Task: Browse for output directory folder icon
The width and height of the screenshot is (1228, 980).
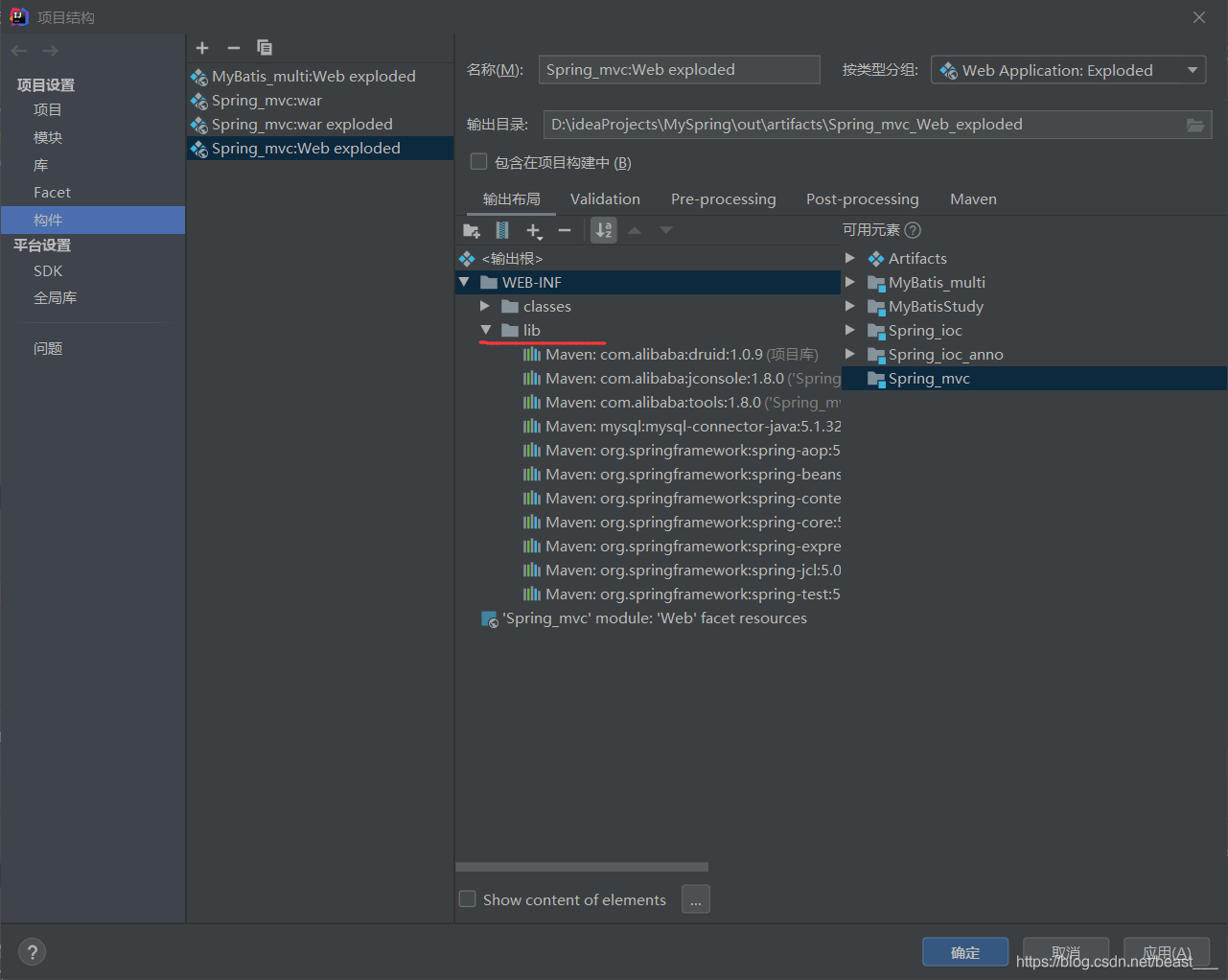Action: pyautogui.click(x=1195, y=125)
